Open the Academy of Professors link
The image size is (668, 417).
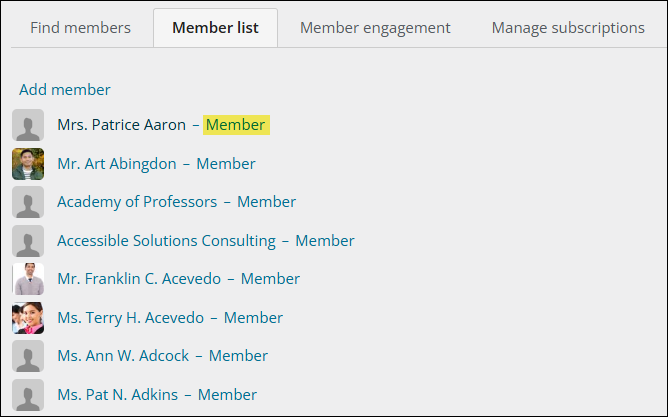(x=137, y=202)
